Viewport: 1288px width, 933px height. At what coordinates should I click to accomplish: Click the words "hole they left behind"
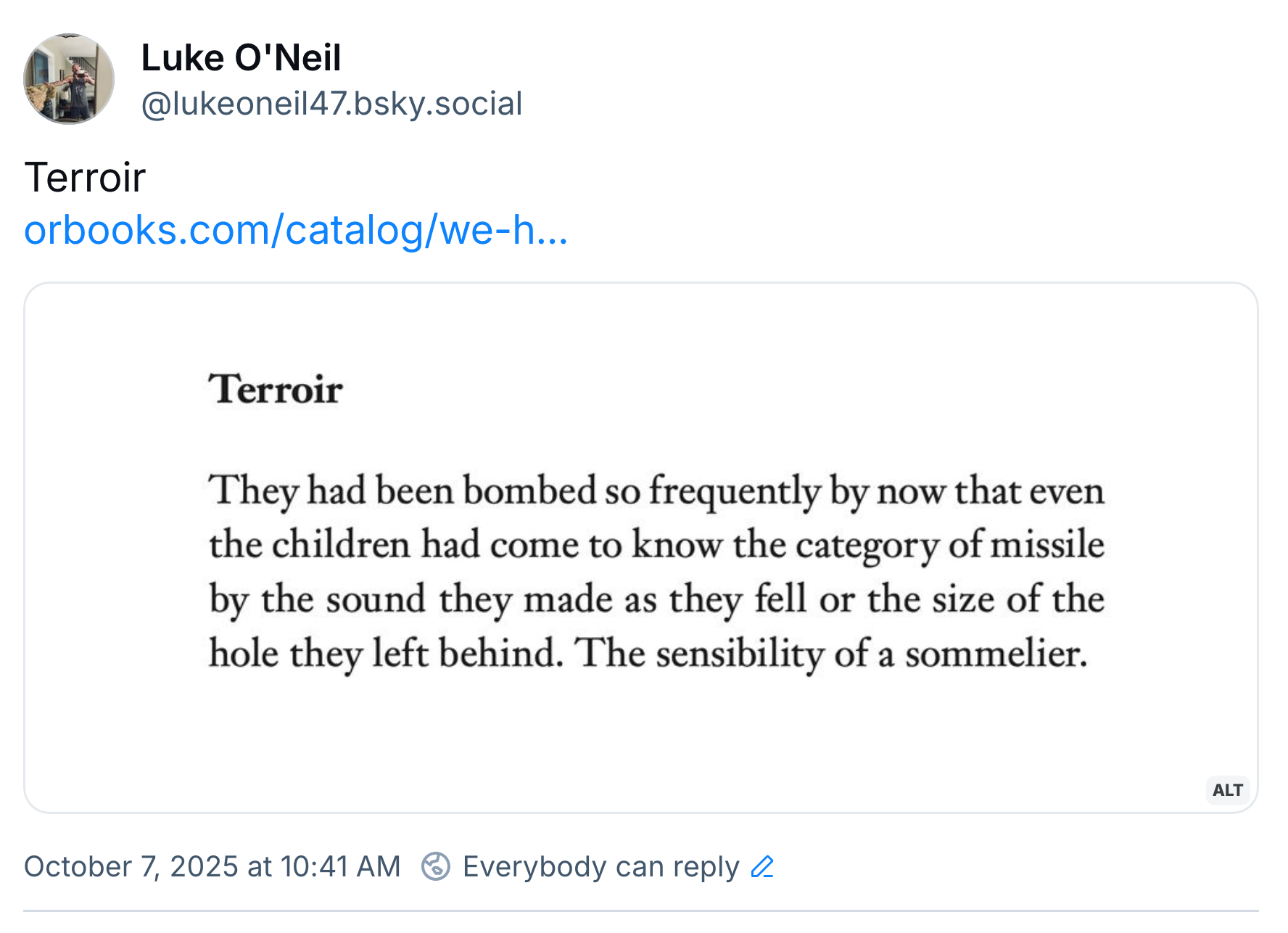coord(386,653)
